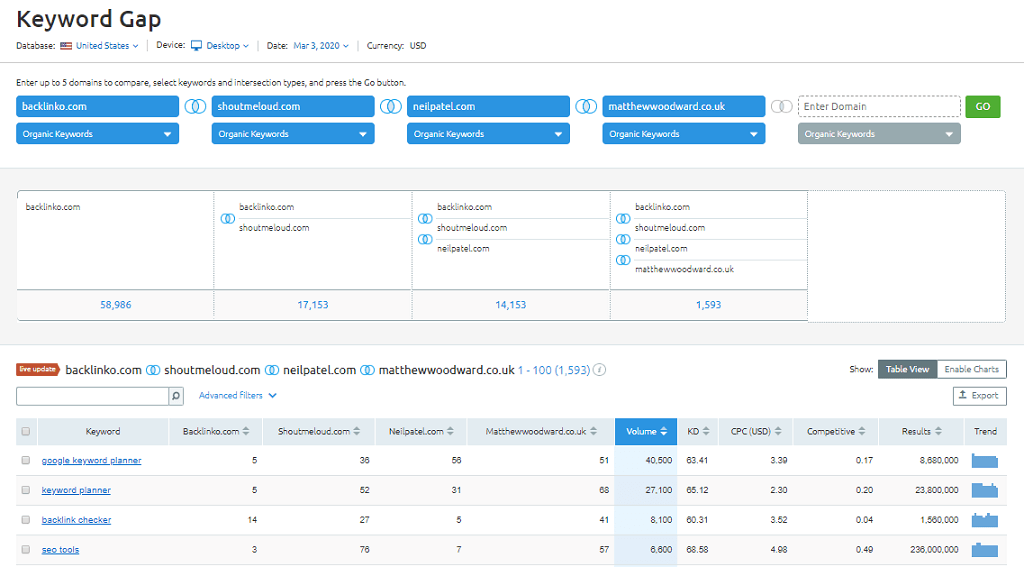Sort by the Volume column
This screenshot has height=567, width=1024.
point(646,431)
